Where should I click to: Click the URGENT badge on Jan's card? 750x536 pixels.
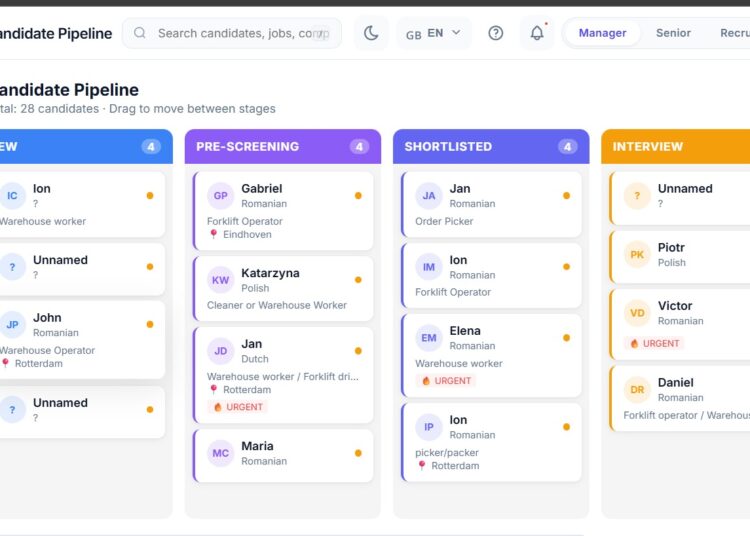click(x=238, y=407)
